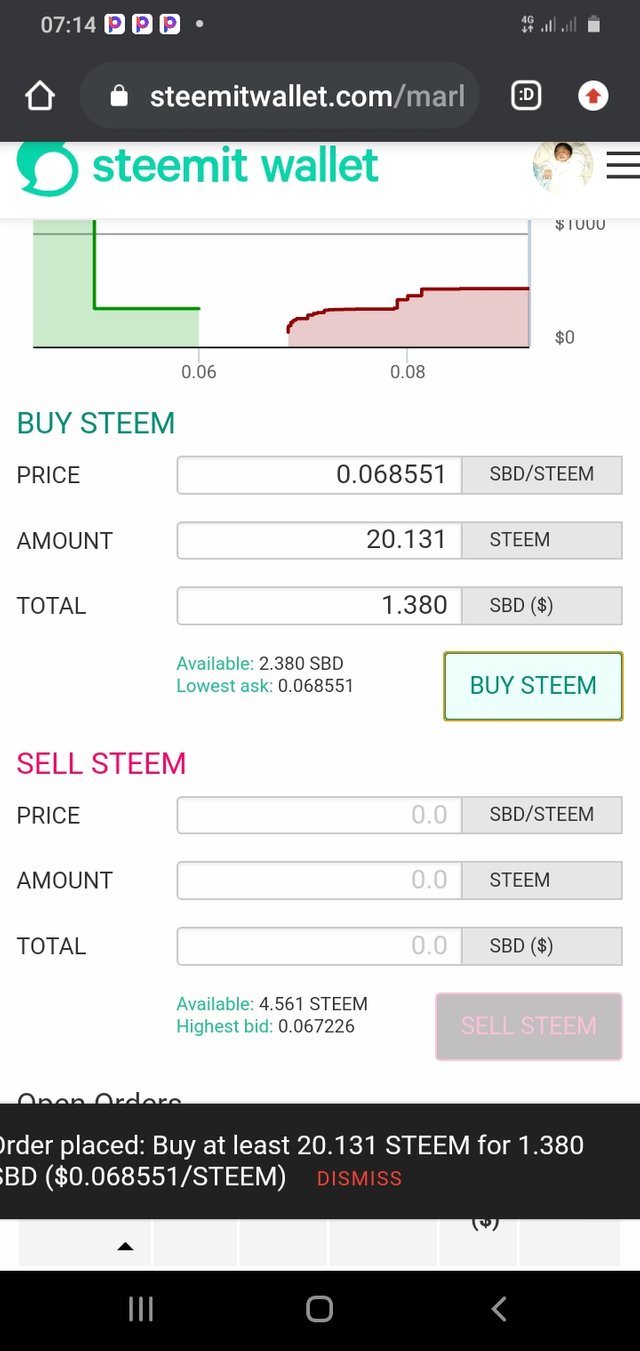Open Android recent apps icon
Screen dimensions: 640x1351
coord(141,1308)
